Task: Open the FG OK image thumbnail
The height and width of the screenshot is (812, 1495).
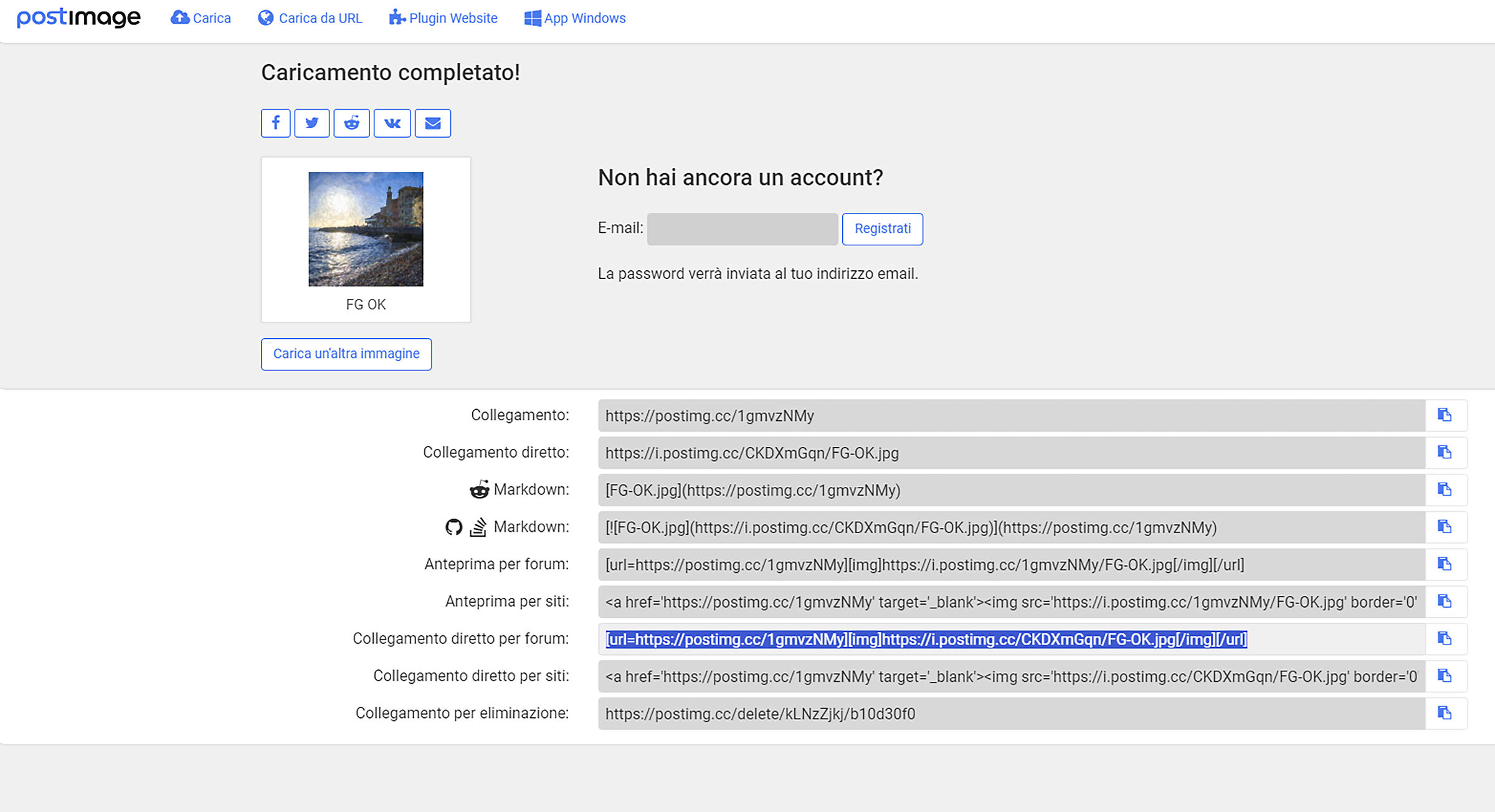Action: tap(366, 230)
